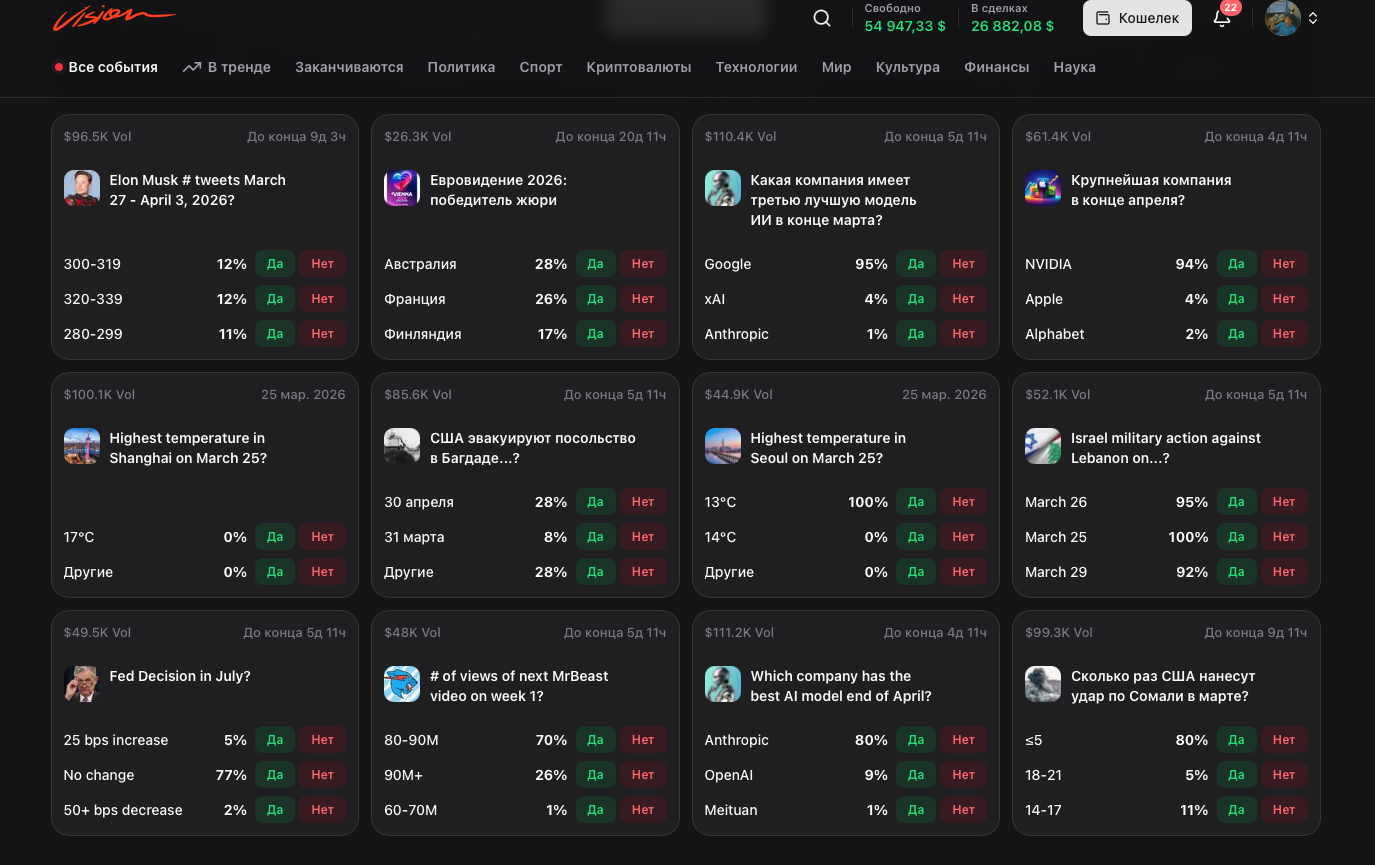Vote Да on Австралия Eurovision option

click(596, 264)
